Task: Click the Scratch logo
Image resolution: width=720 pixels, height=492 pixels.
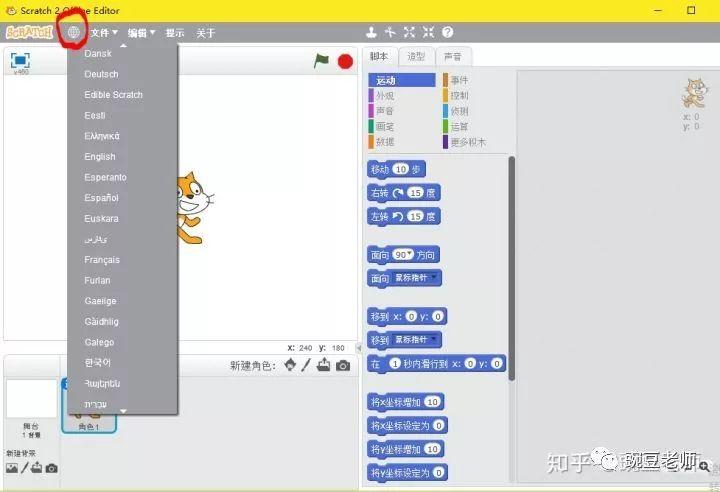Action: 29,33
